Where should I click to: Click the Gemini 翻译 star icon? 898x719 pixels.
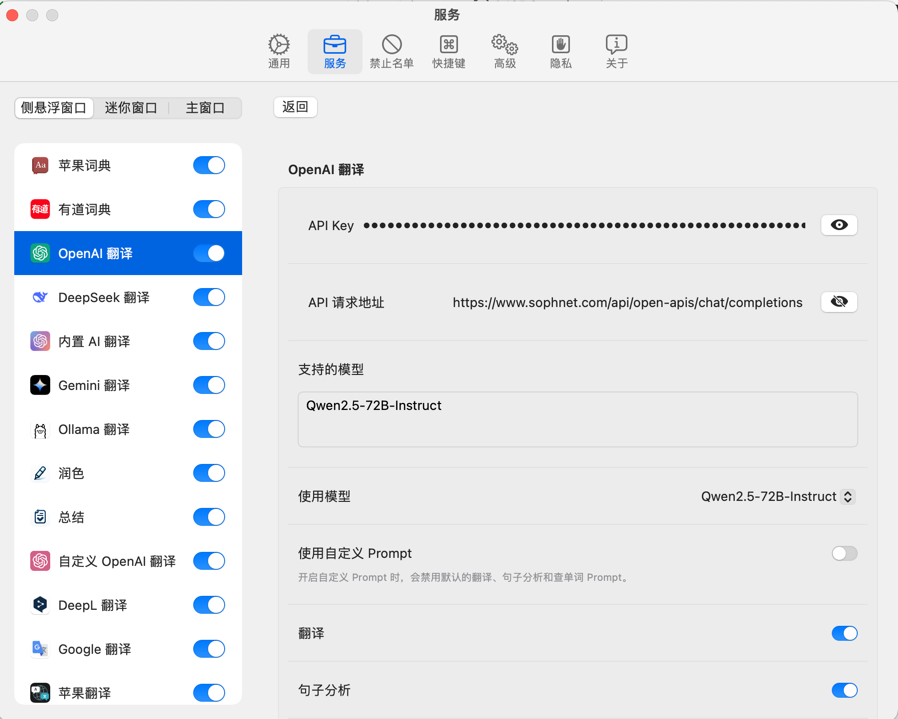click(40, 385)
